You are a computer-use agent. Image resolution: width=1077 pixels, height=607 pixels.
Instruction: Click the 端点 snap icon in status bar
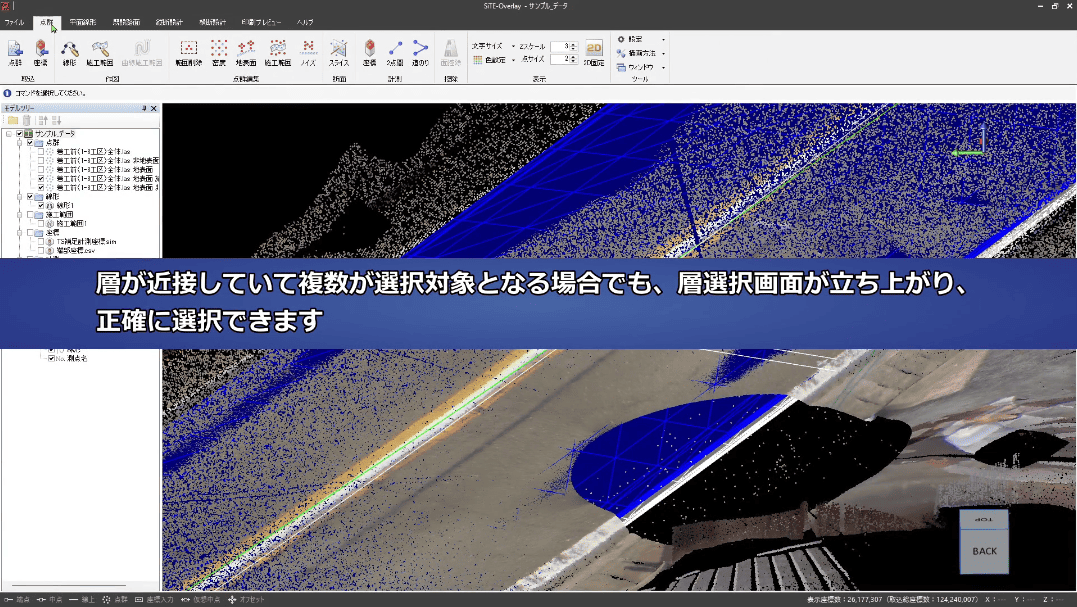coord(8,599)
